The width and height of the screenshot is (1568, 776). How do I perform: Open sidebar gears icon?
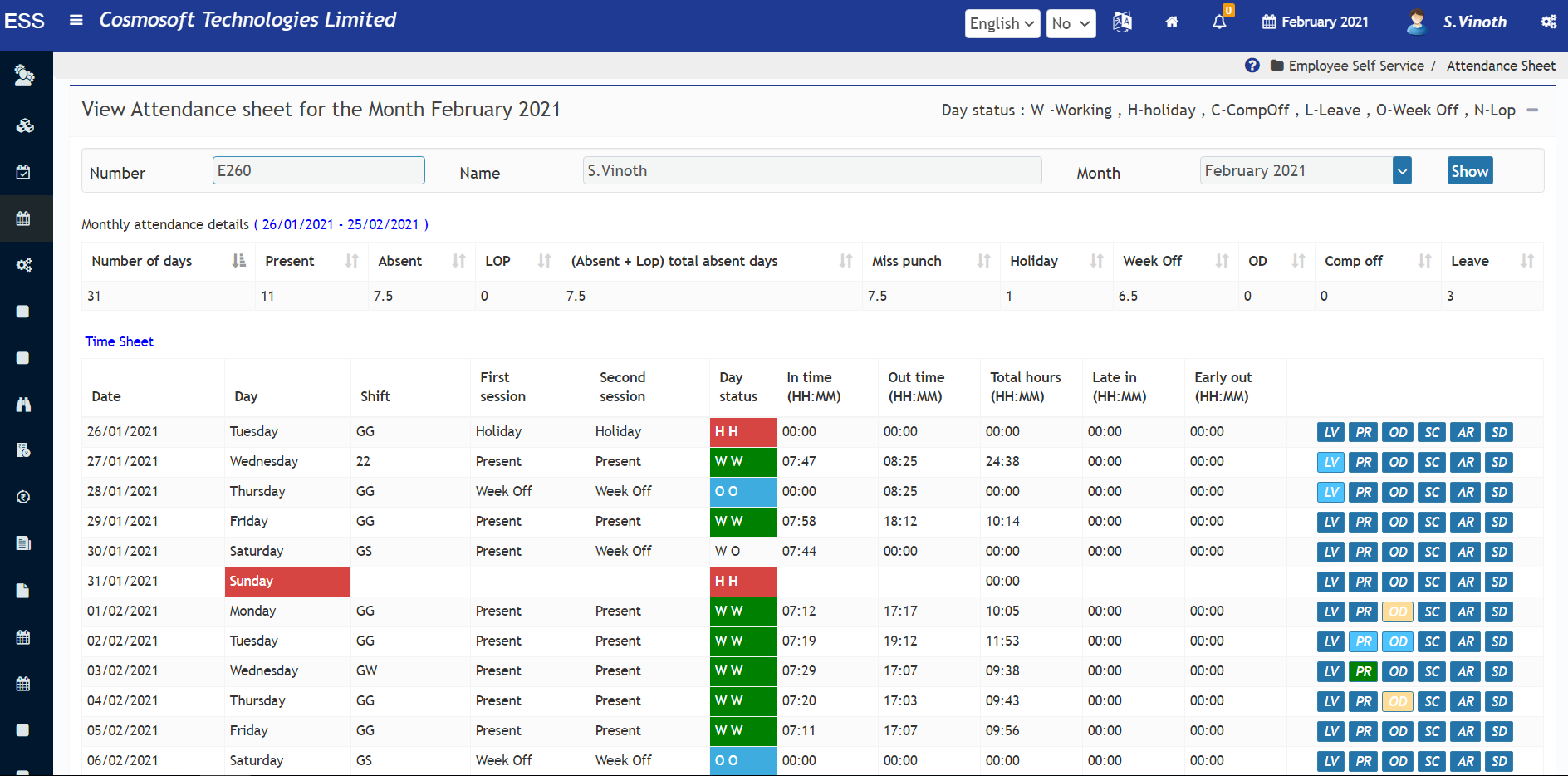[x=24, y=265]
